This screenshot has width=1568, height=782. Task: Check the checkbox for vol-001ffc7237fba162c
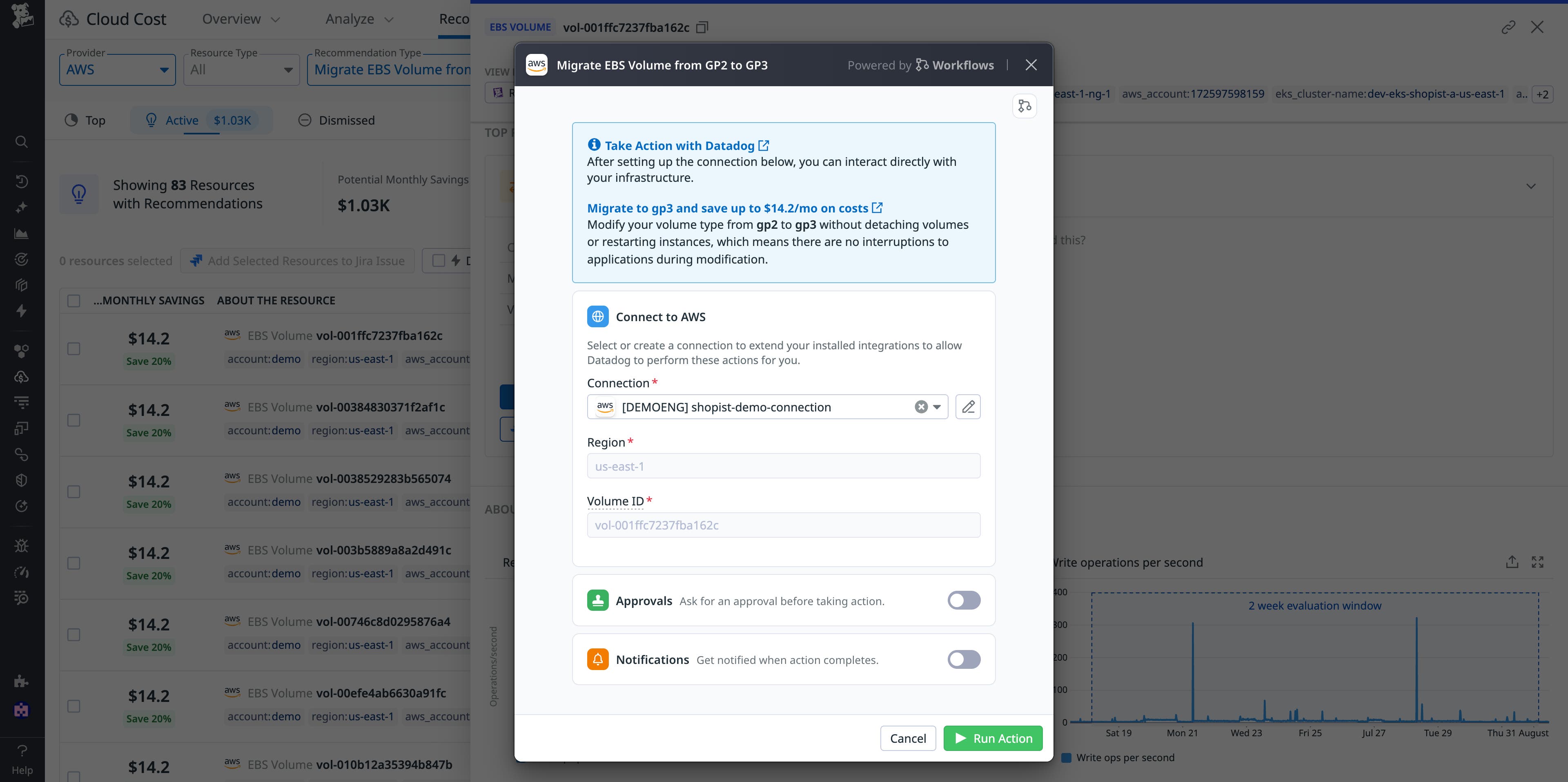73,349
